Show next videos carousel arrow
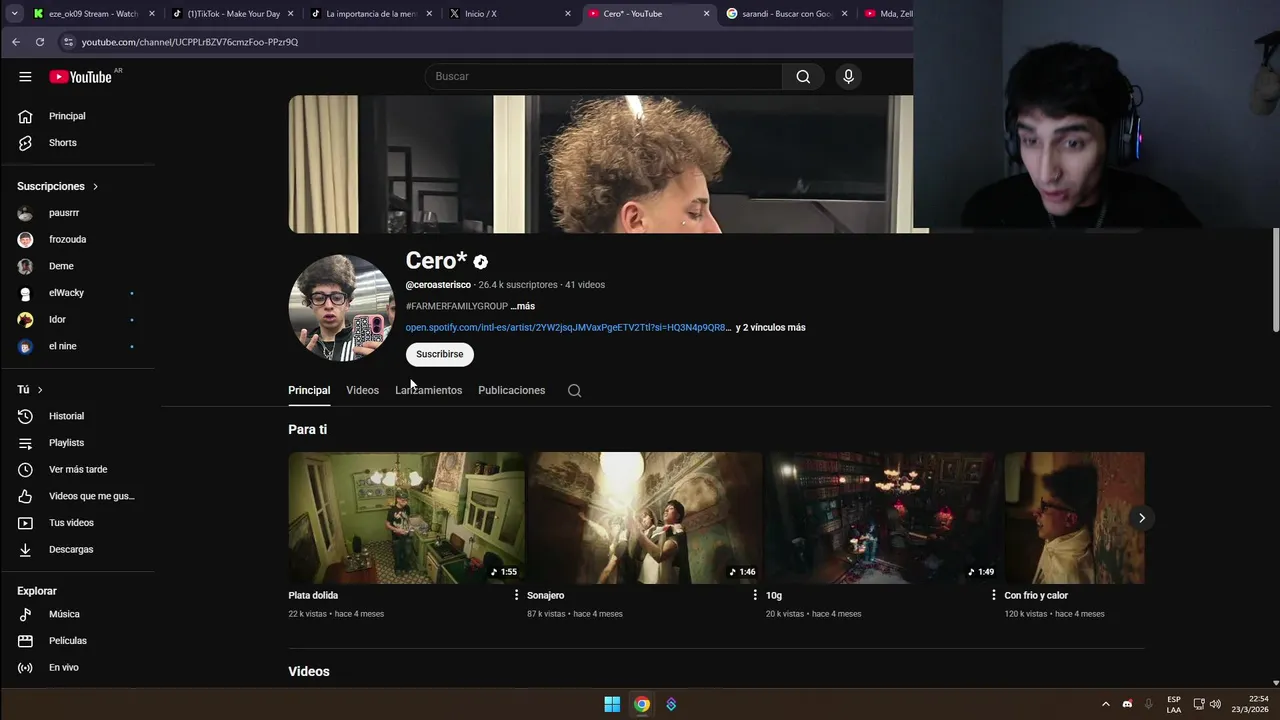This screenshot has height=720, width=1280. coord(1141,518)
